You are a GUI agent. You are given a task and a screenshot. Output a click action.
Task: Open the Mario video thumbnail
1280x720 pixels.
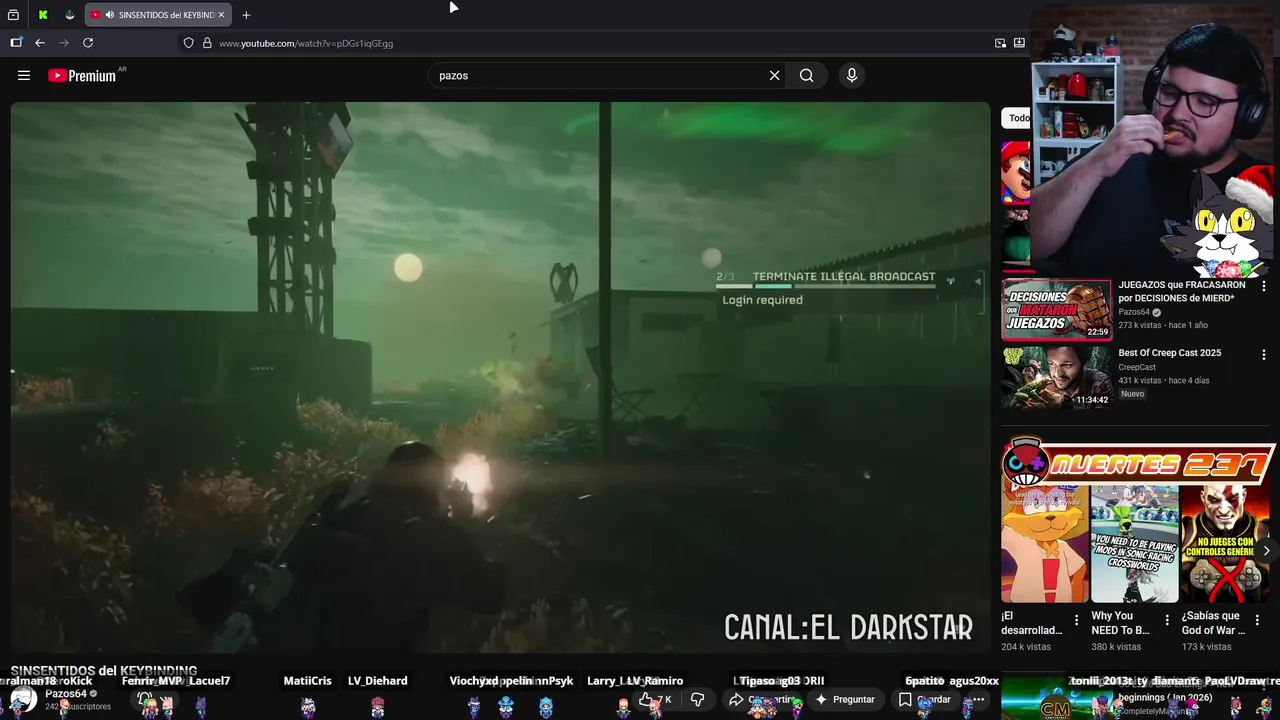click(x=1016, y=172)
